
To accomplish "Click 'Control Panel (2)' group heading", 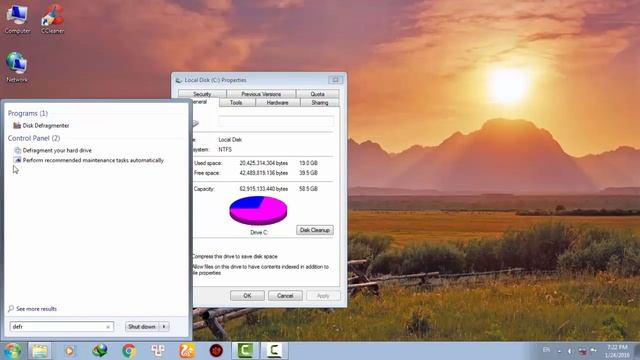I will coord(34,138).
